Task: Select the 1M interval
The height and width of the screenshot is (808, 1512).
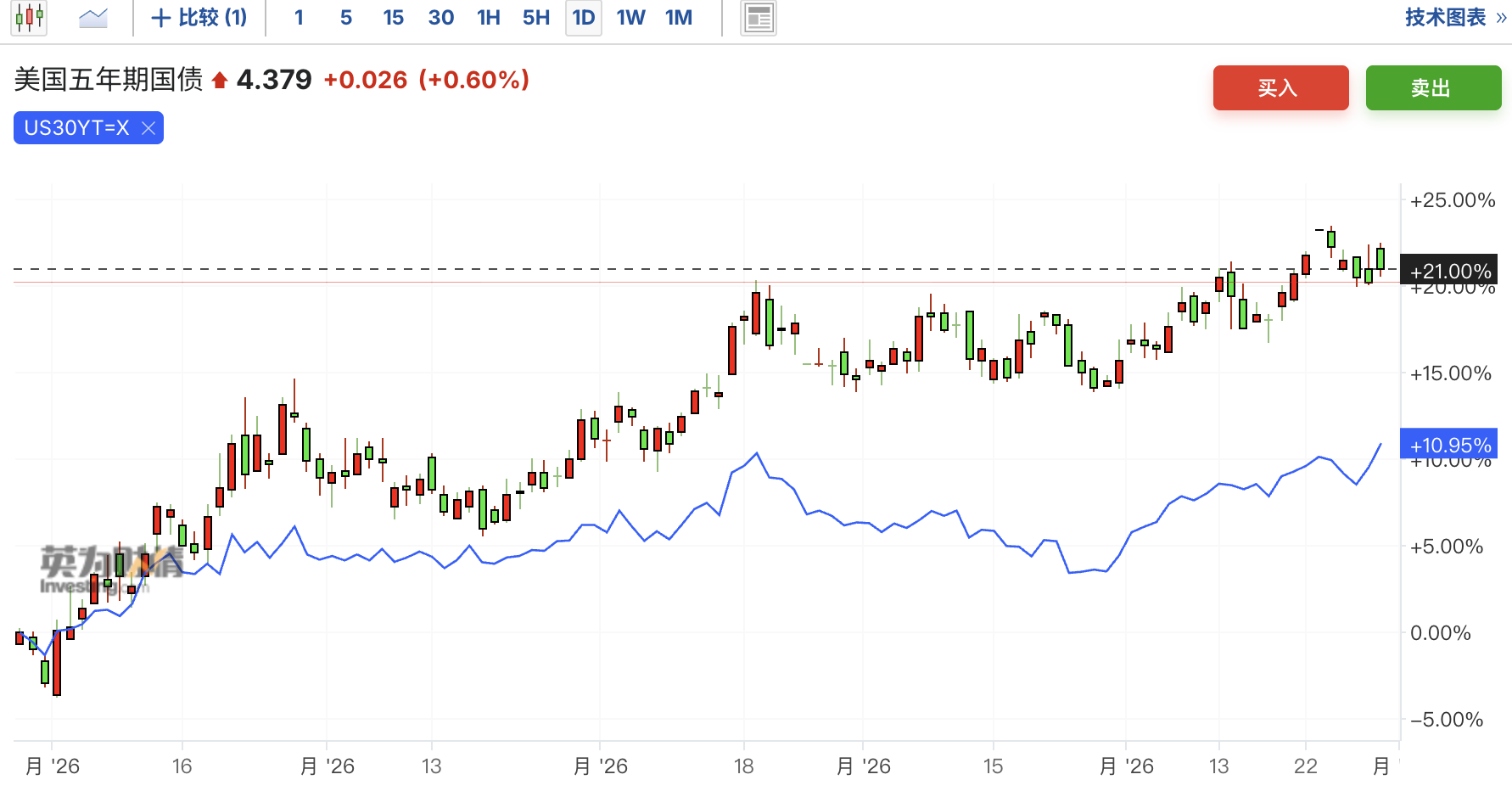Action: pos(679,18)
